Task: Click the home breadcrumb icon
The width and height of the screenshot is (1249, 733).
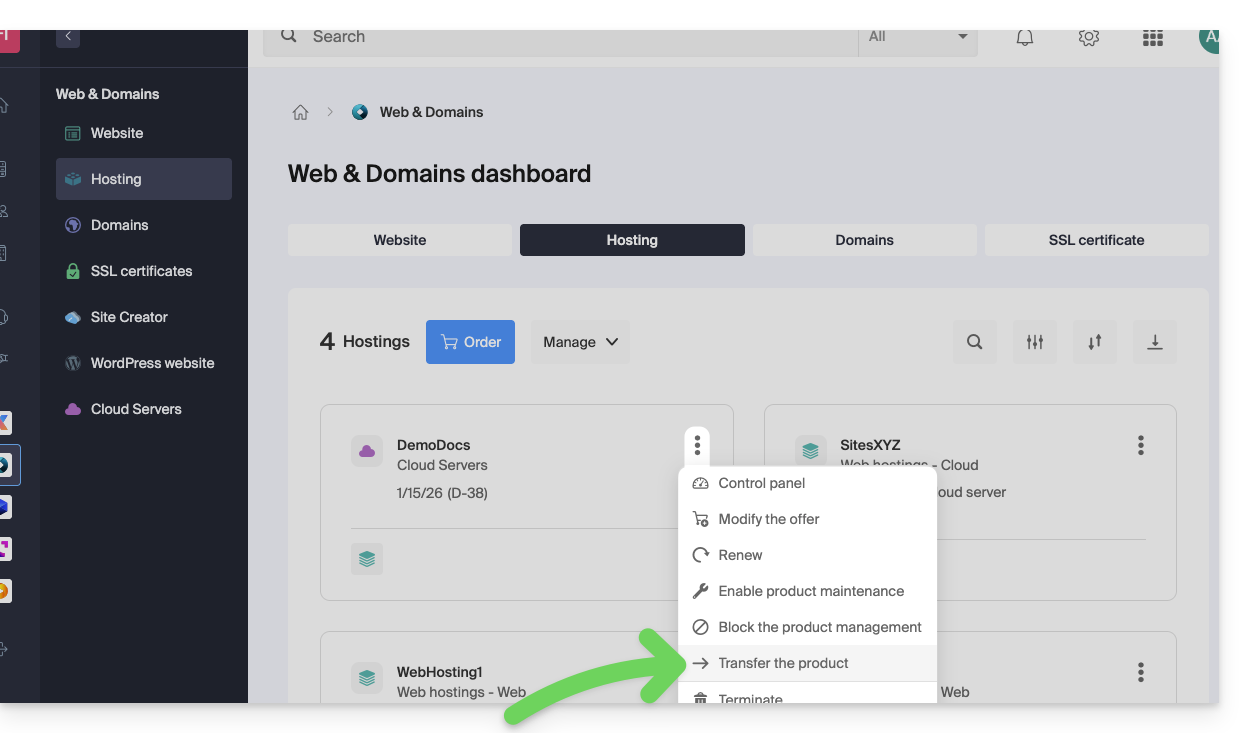Action: (x=300, y=112)
